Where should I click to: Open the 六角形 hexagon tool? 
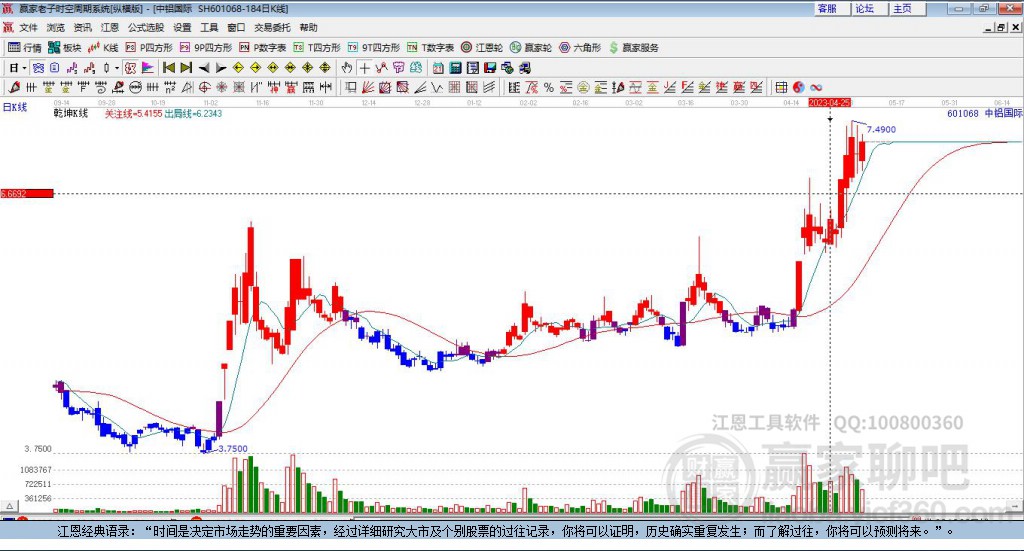click(580, 48)
